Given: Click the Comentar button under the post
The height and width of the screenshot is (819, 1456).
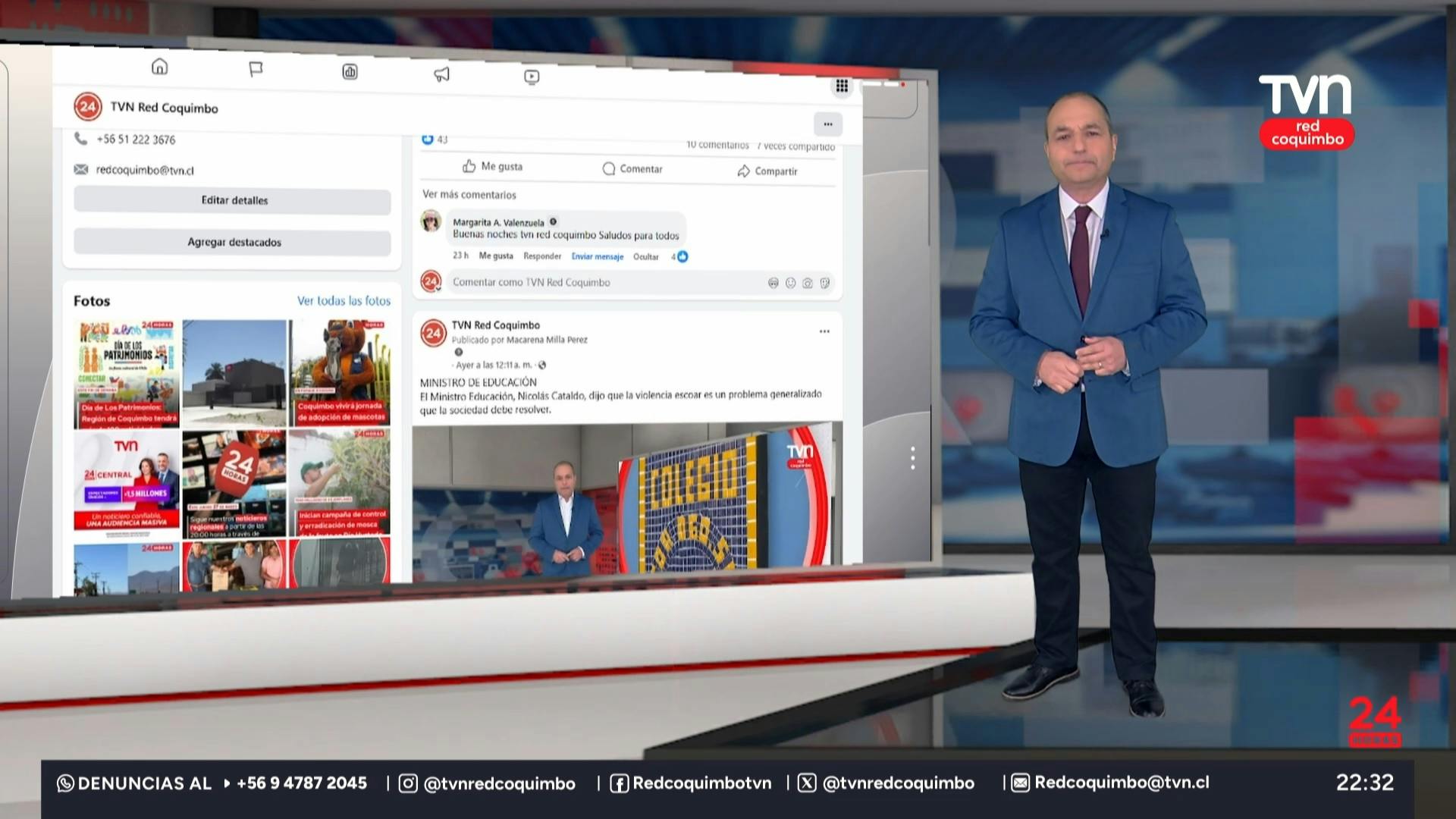Looking at the screenshot, I should tap(632, 168).
